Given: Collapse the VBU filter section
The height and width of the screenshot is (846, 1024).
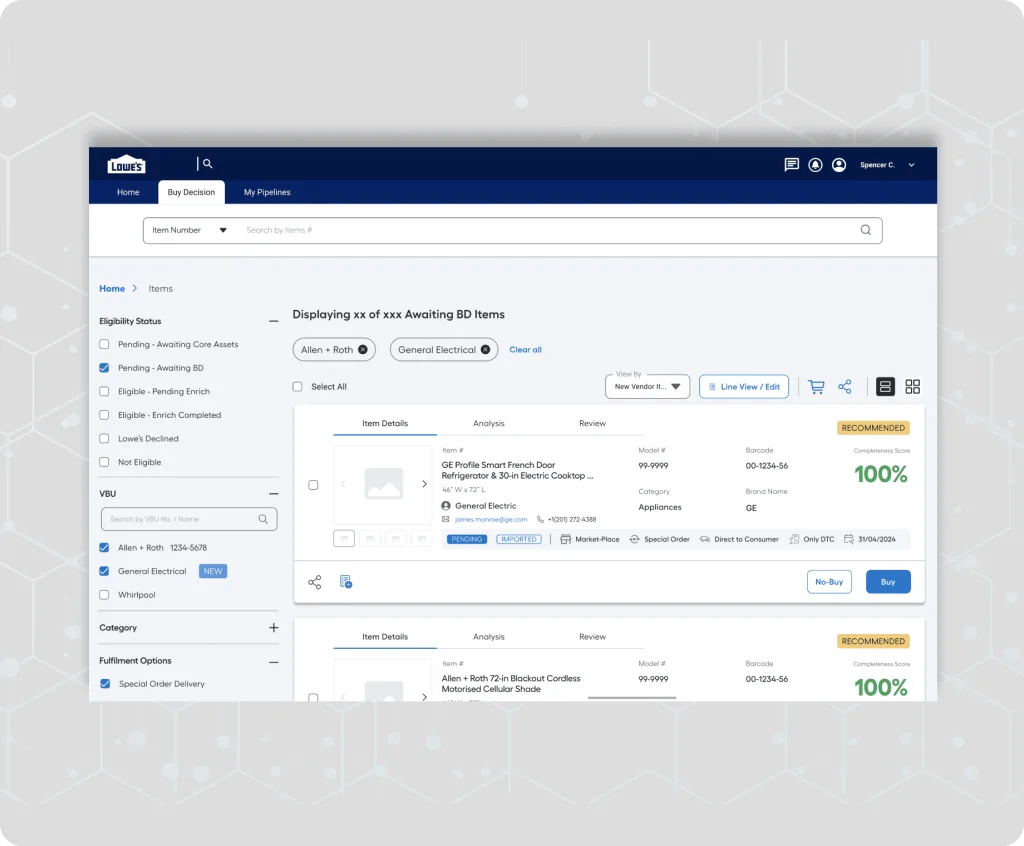Looking at the screenshot, I should click(274, 494).
